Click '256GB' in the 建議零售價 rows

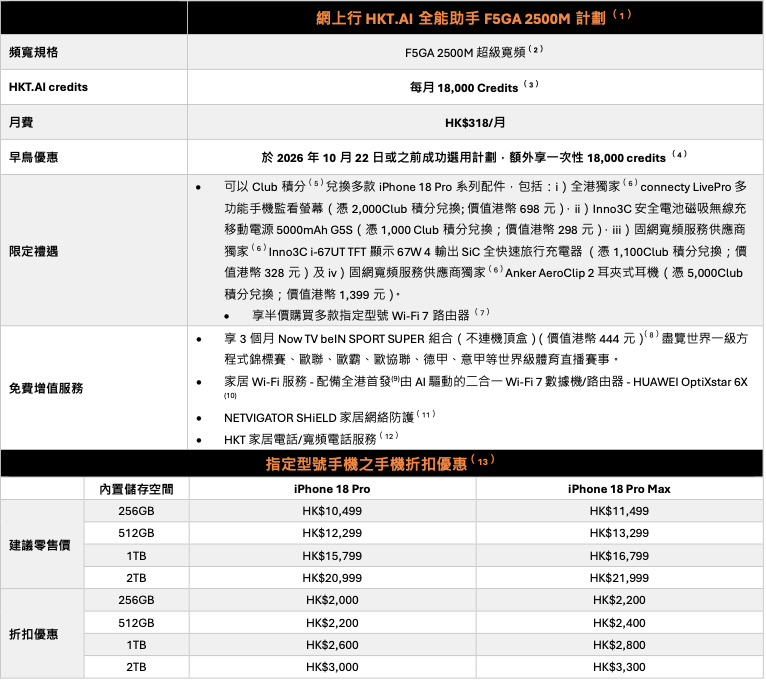coord(136,511)
